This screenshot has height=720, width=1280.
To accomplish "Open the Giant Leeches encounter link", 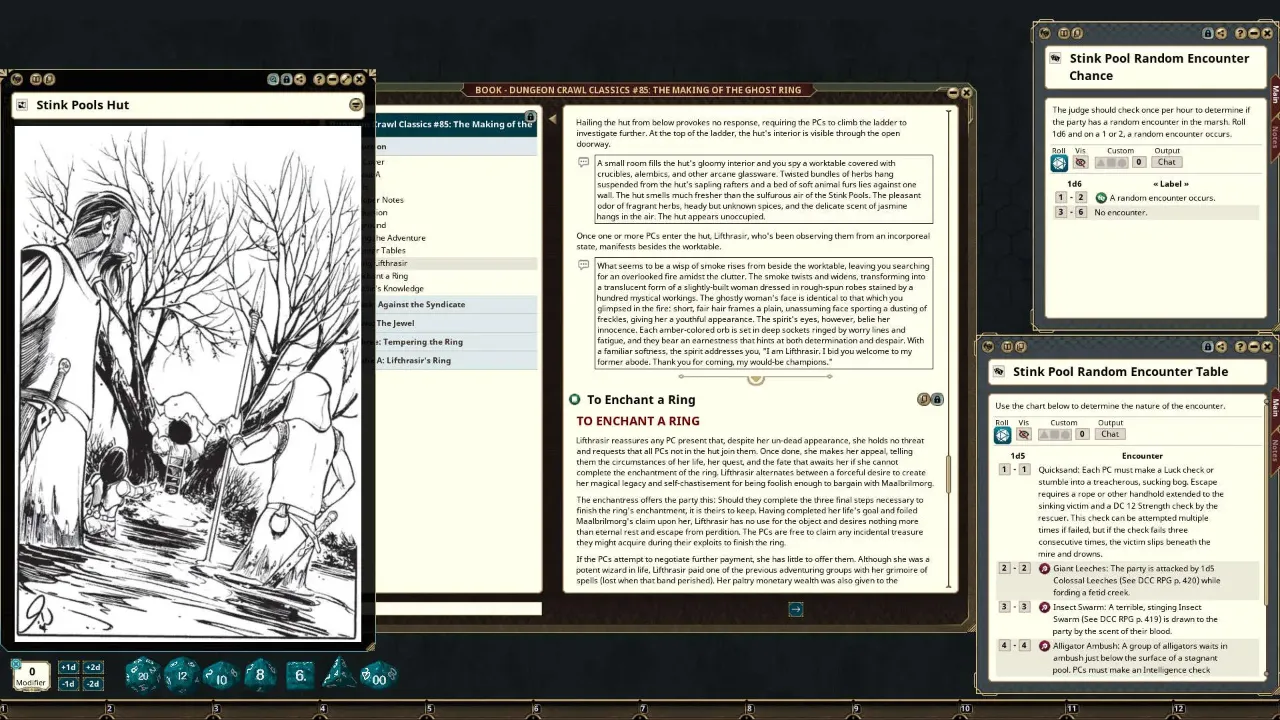I will [x=1044, y=568].
